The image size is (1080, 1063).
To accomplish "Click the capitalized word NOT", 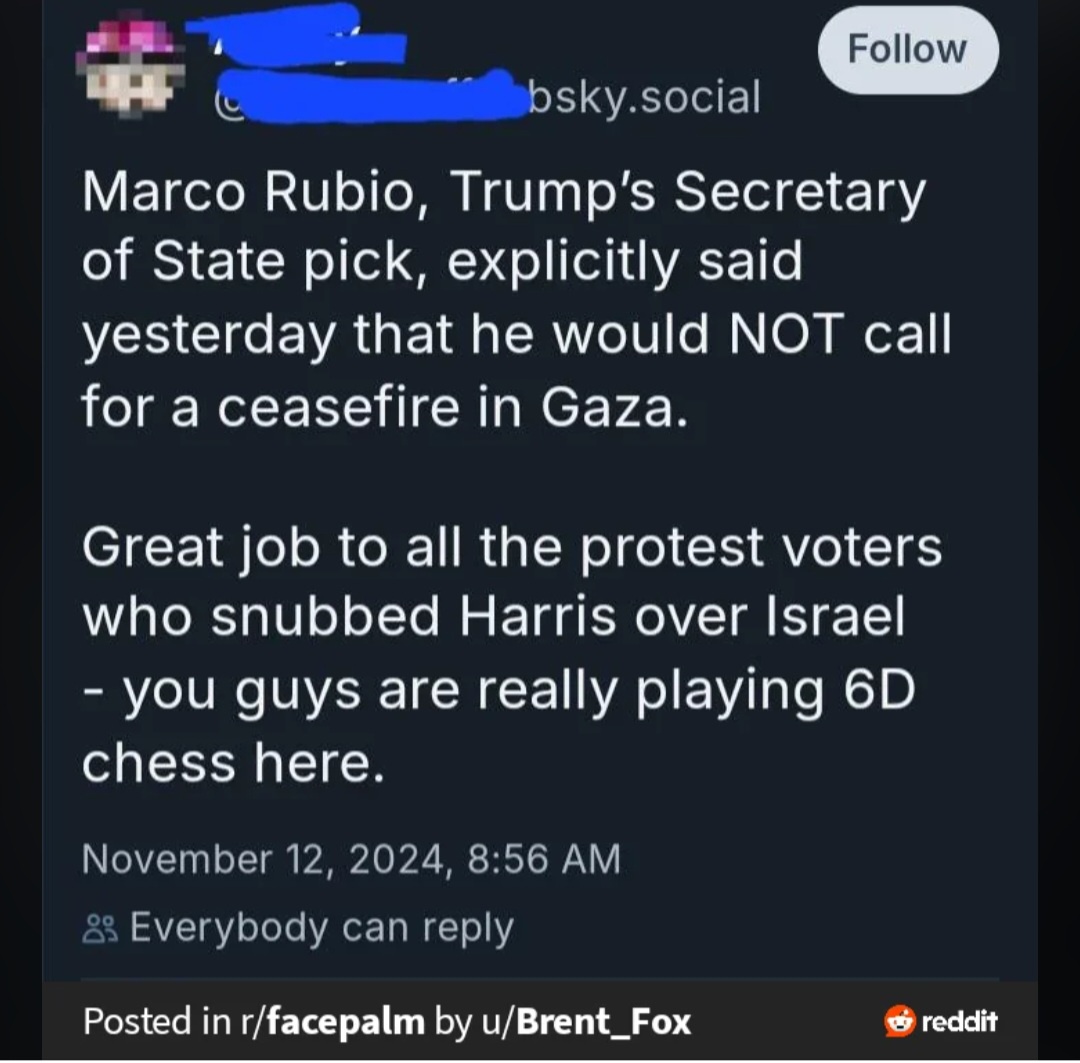I will tap(786, 333).
